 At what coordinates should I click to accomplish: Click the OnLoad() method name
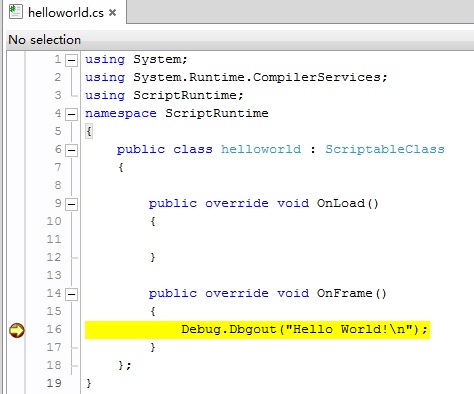tap(348, 203)
